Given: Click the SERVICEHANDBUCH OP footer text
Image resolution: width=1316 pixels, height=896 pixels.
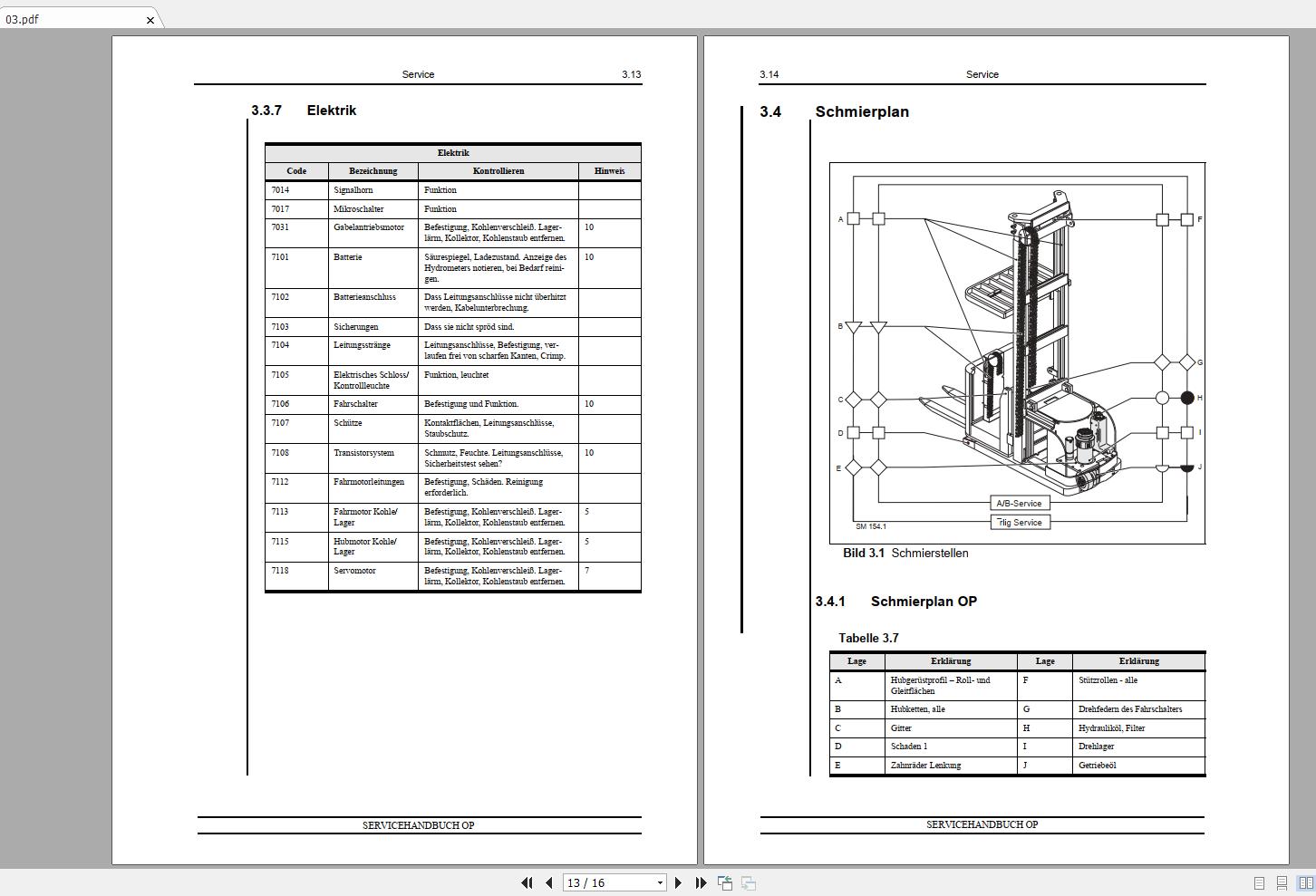Looking at the screenshot, I should [418, 825].
